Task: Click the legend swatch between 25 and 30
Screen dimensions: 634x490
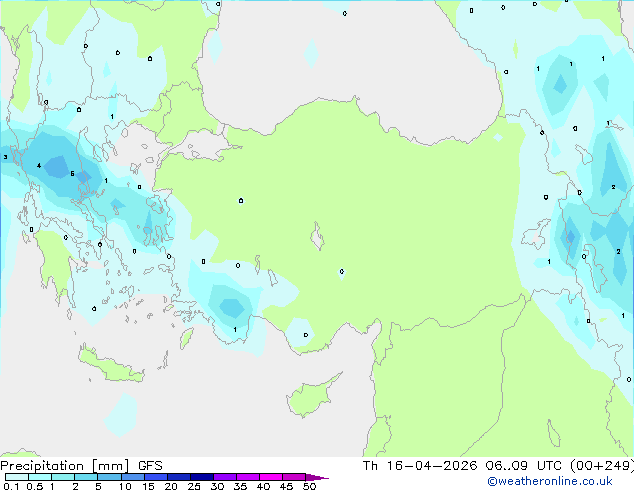Action: coord(202,477)
